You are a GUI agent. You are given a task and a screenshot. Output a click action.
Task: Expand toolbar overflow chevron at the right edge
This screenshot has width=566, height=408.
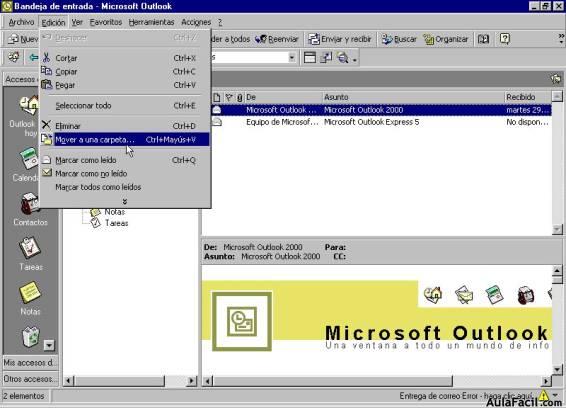click(x=561, y=39)
